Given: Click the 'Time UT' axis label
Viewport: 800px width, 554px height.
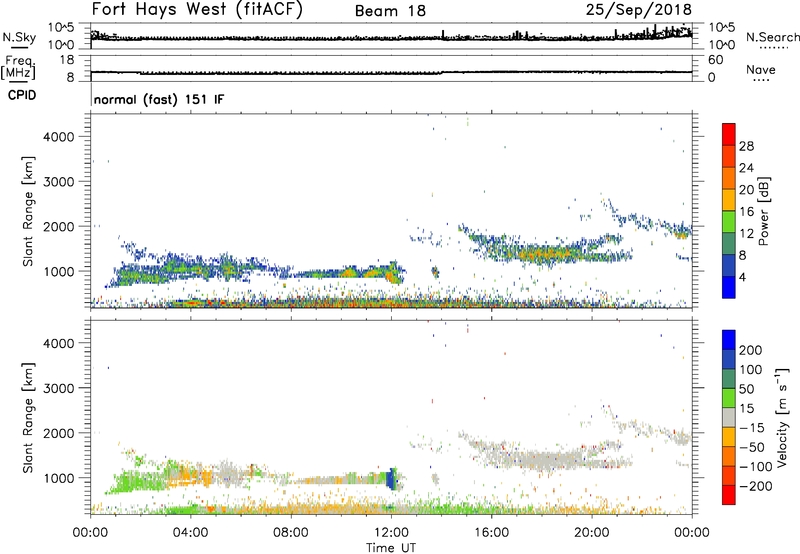Looking at the screenshot, I should (x=391, y=548).
